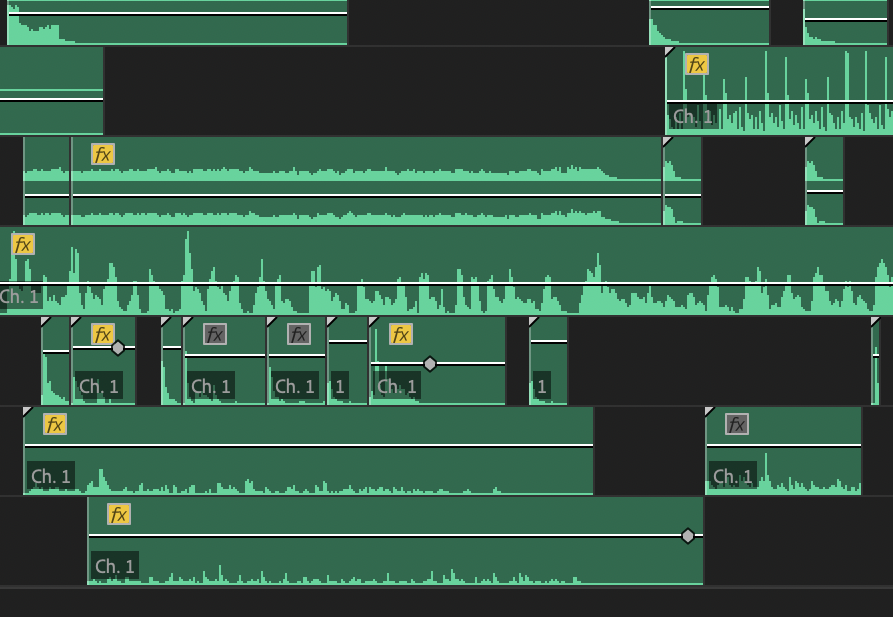Click the gray fx badge on the second short Ch. 1 clip
This screenshot has height=617, width=893.
(215, 335)
